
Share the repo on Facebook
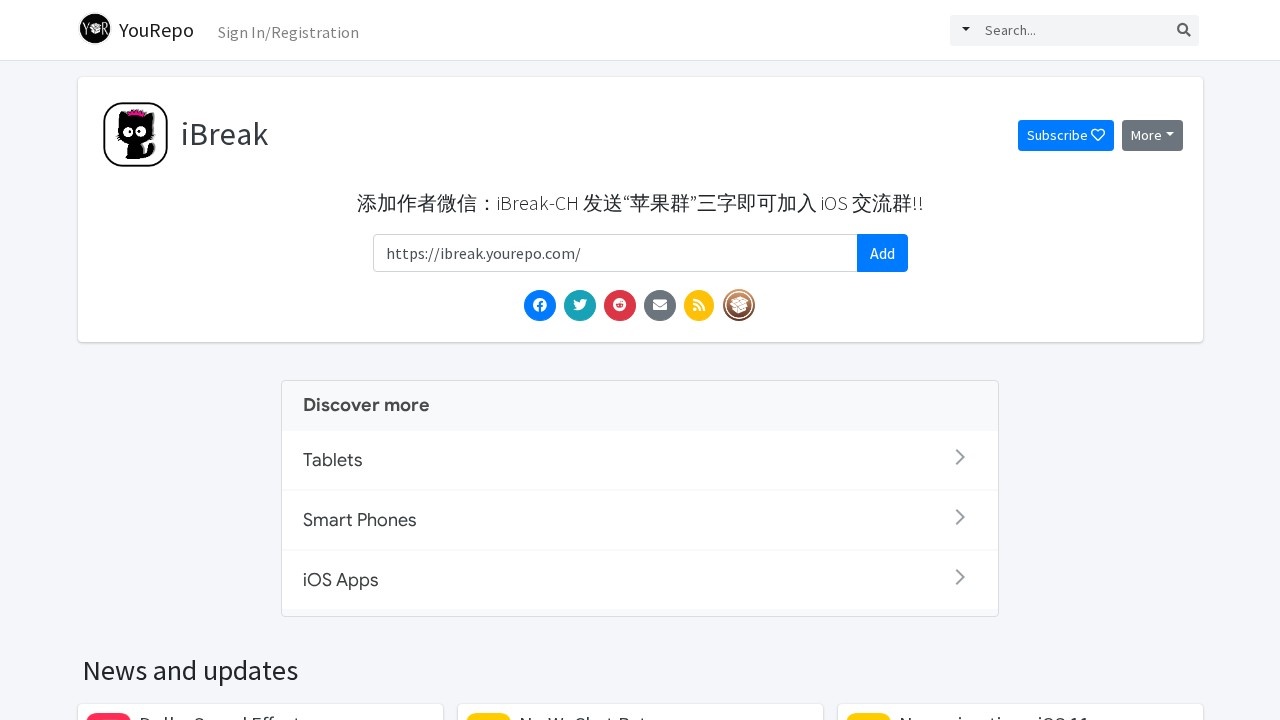(x=540, y=305)
